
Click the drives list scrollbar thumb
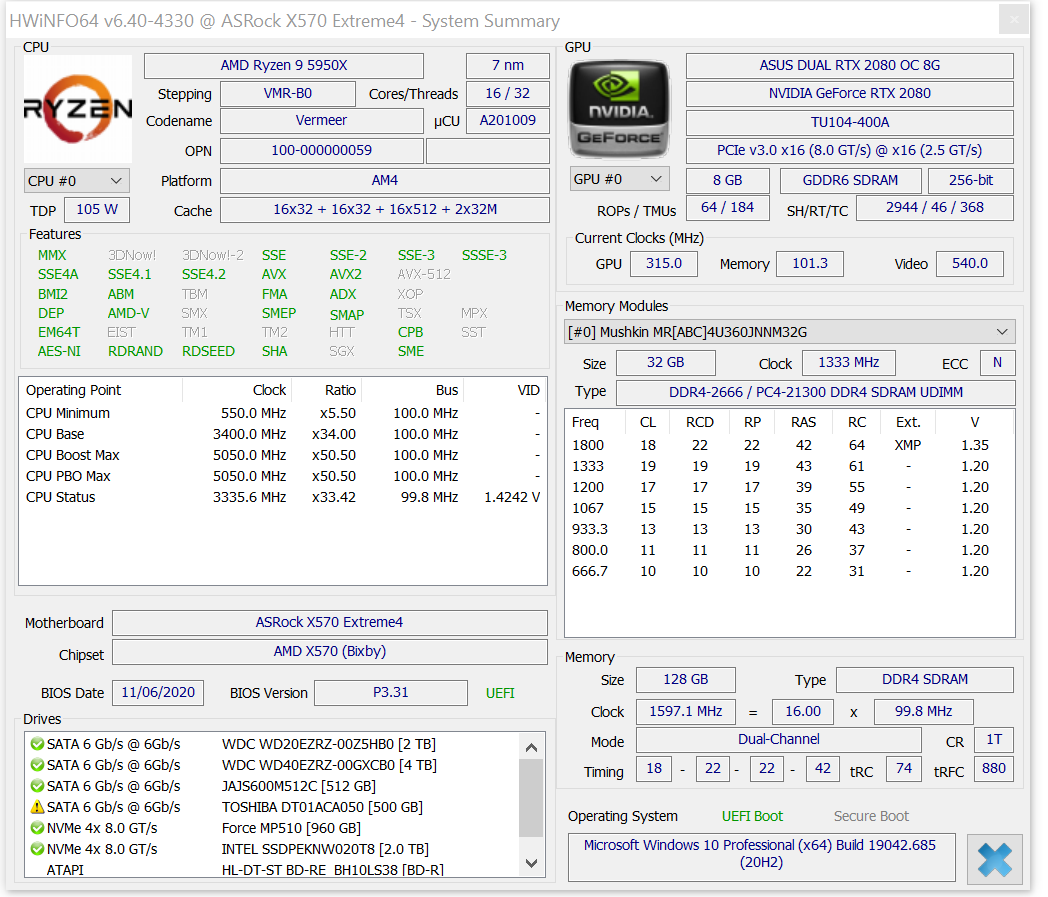tap(531, 798)
